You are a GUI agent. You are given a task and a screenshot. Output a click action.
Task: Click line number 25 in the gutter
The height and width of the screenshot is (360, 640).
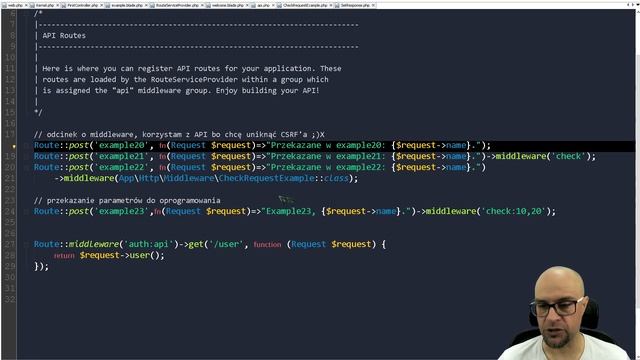[10, 222]
